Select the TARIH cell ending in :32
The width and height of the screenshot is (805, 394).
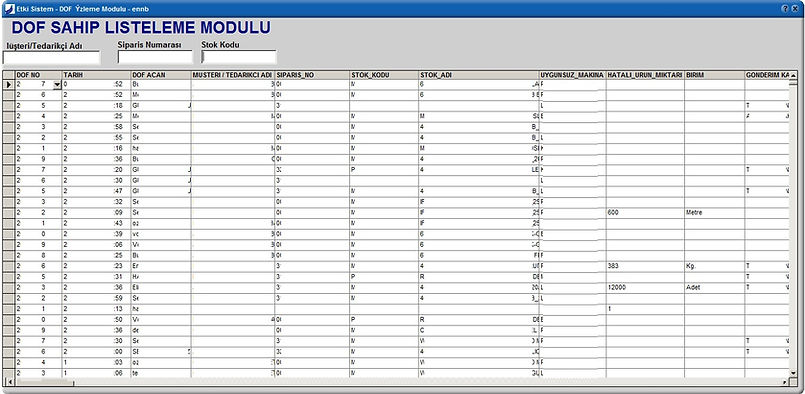pos(96,202)
